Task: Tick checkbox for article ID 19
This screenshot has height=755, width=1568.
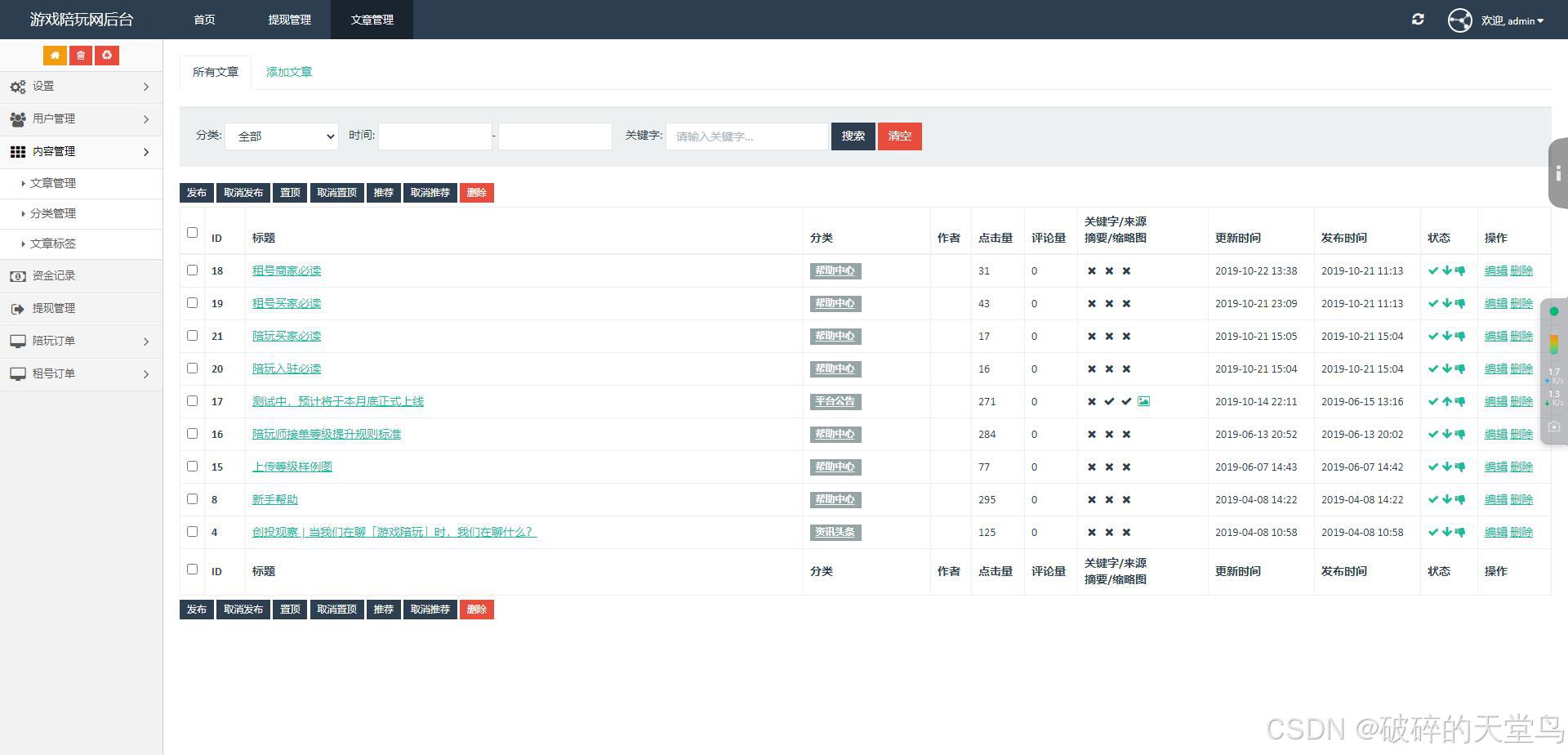Action: coord(192,302)
